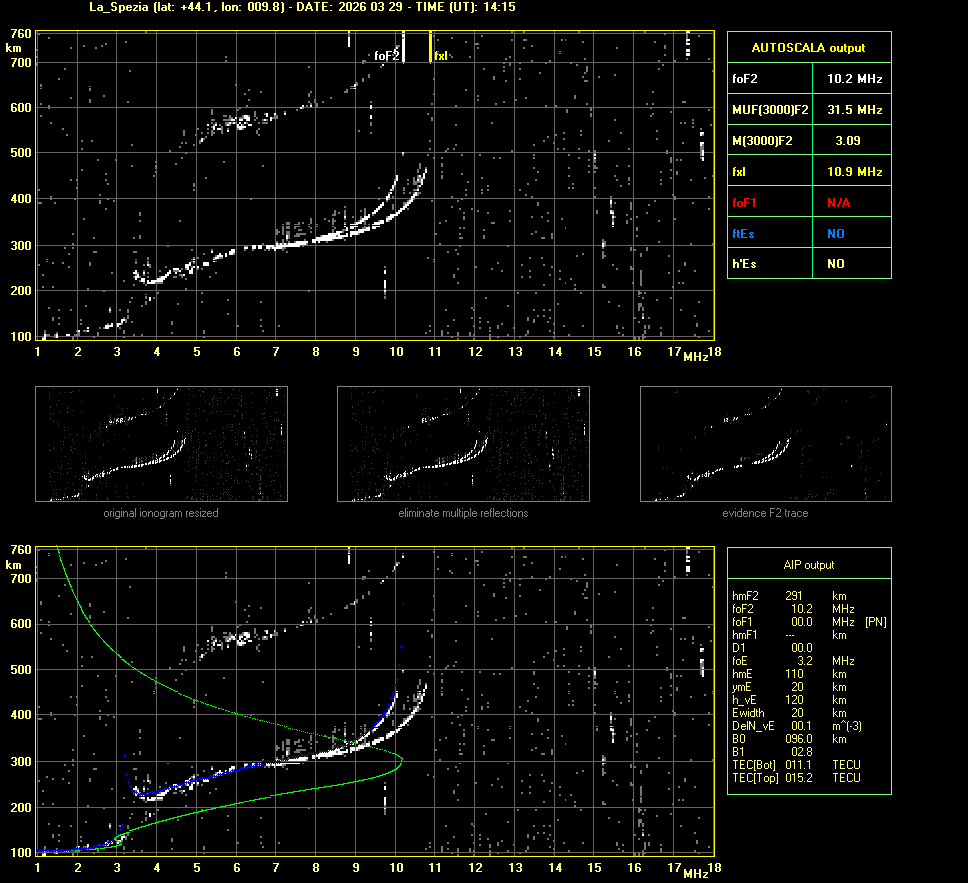Click the AIP output panel title
Viewport: 968px width, 883px height.
808,565
